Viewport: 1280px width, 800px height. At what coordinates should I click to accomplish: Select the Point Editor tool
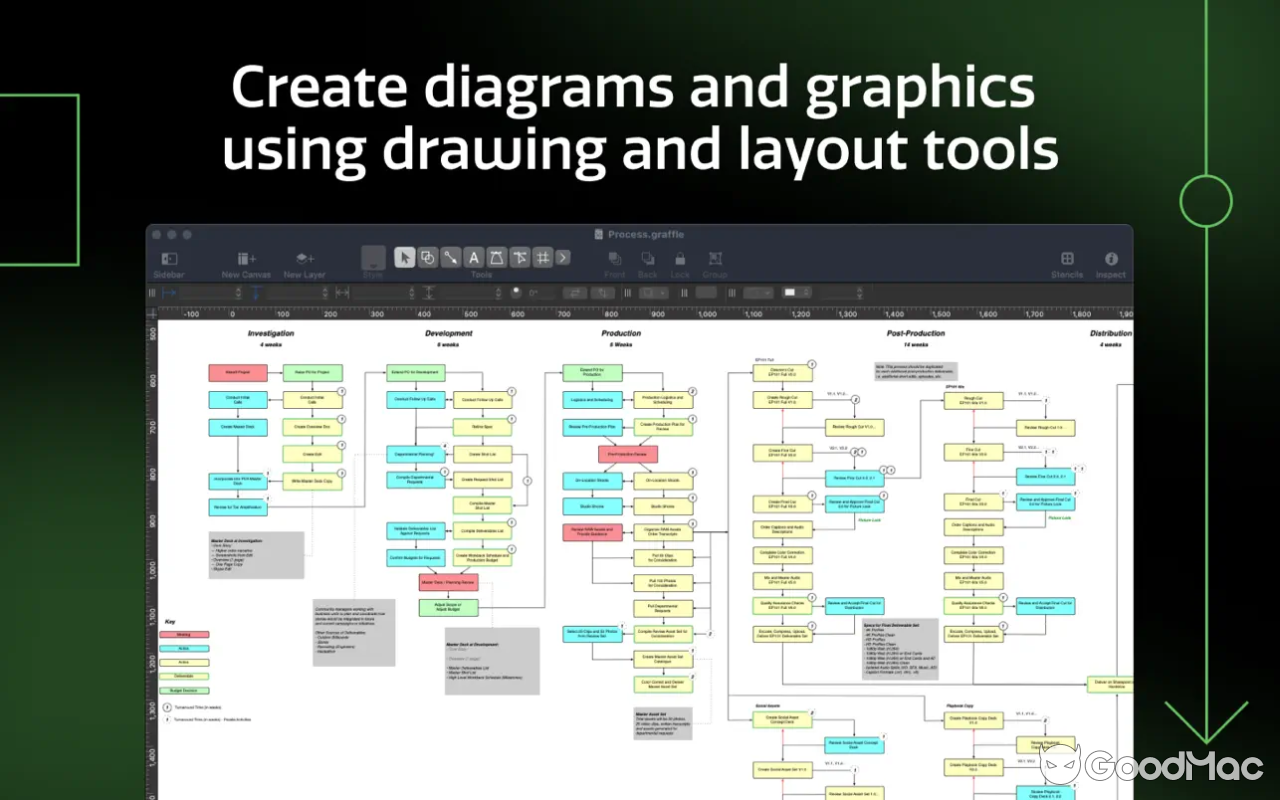[519, 257]
